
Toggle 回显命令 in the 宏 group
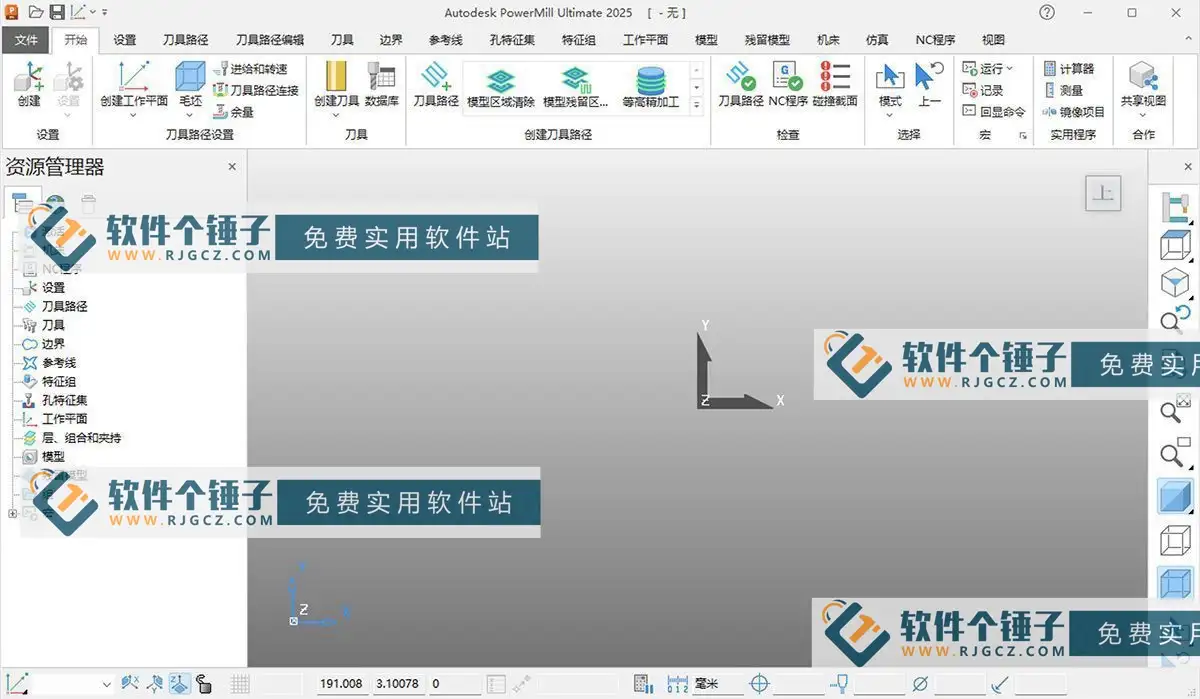pyautogui.click(x=993, y=112)
